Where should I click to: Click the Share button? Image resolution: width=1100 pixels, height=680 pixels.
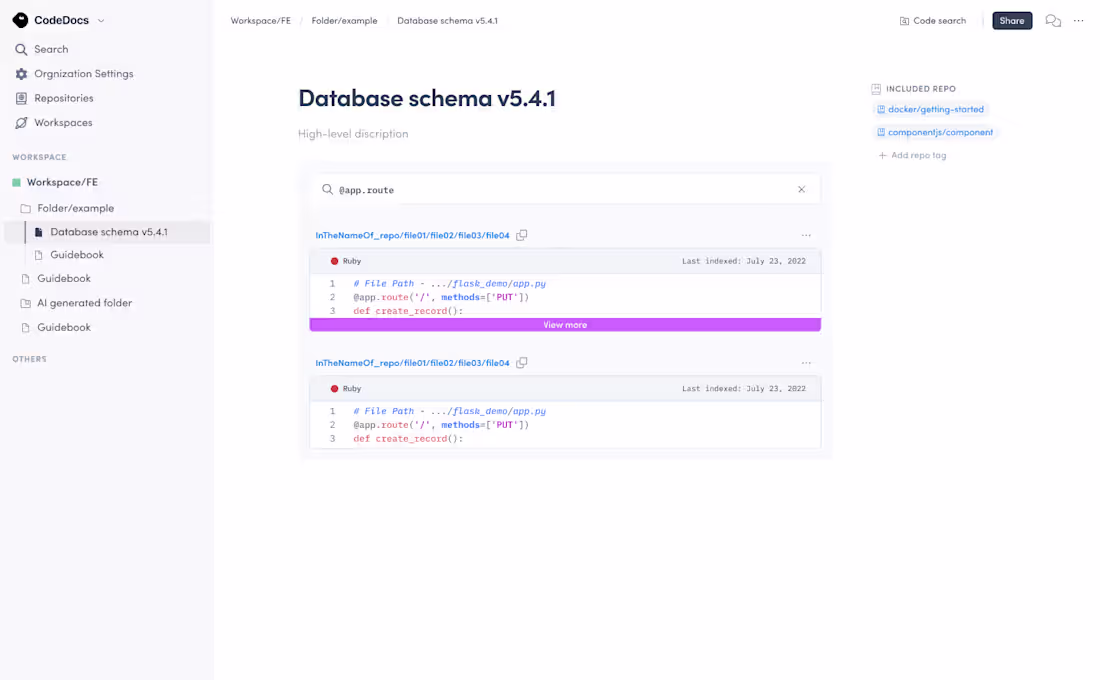click(1012, 20)
